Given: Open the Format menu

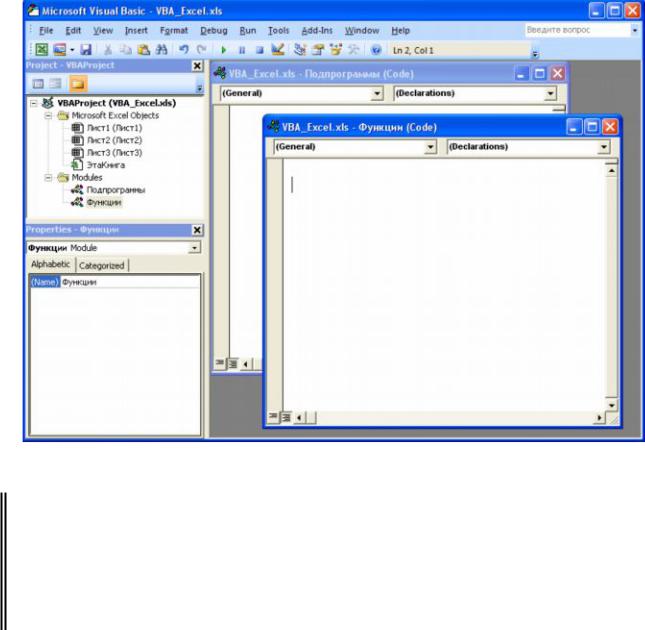Looking at the screenshot, I should [174, 30].
